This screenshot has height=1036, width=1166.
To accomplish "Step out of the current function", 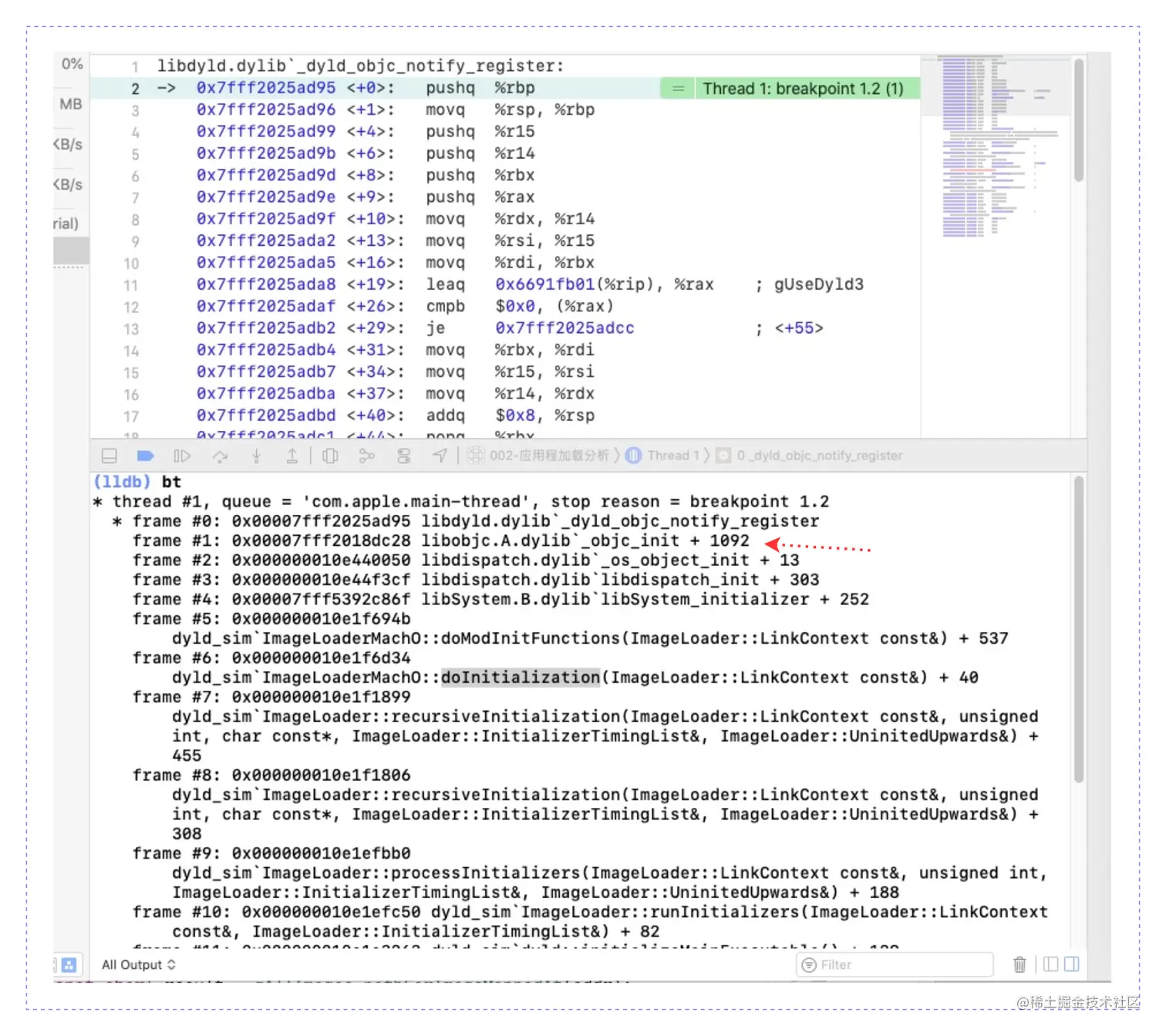I will coord(292,456).
